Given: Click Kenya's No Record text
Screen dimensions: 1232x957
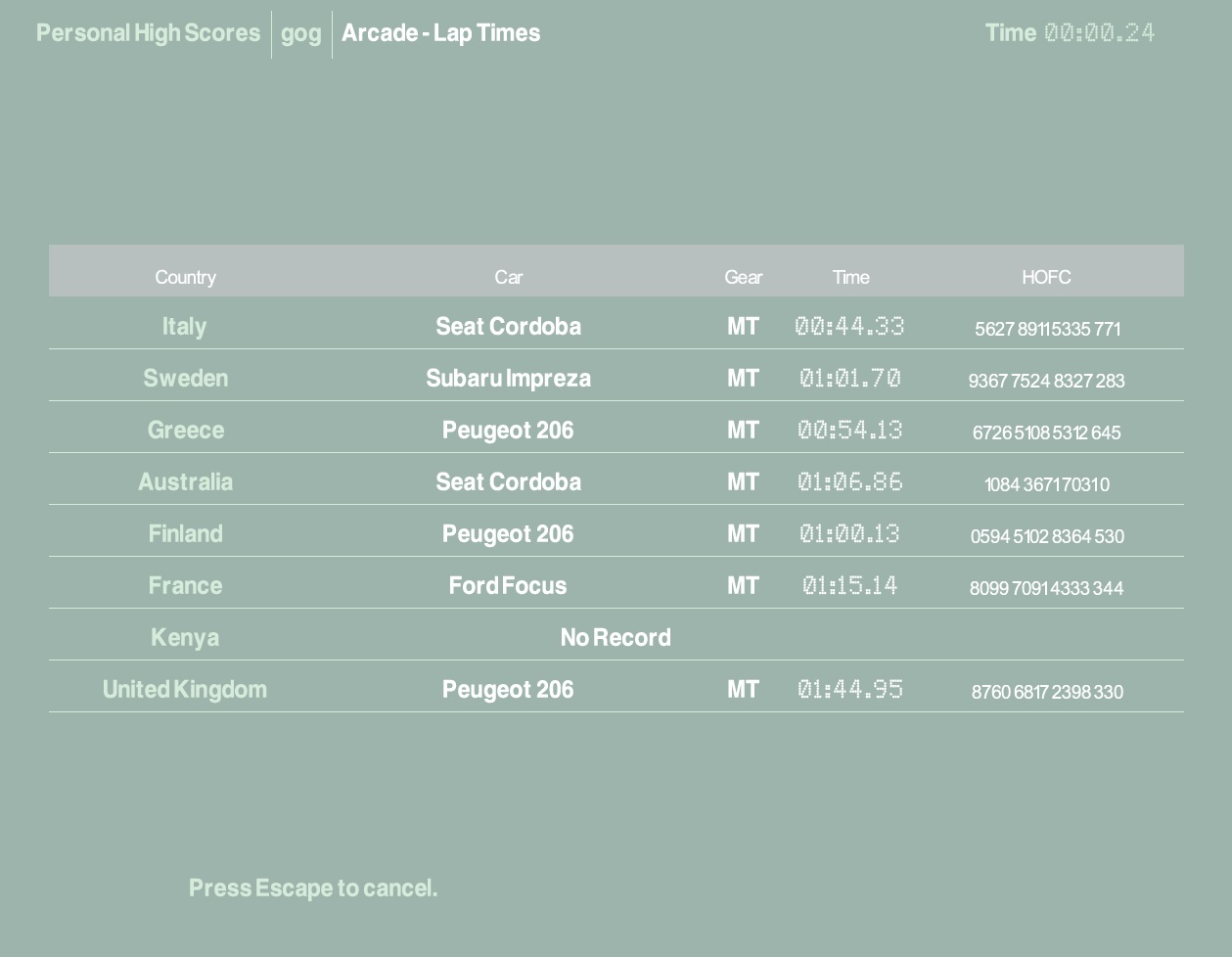Looking at the screenshot, I should click(616, 638).
